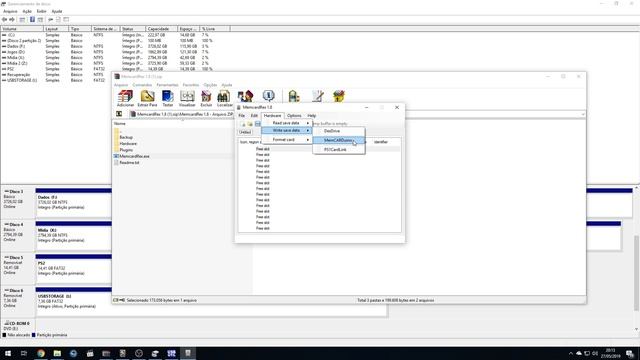This screenshot has height=360, width=640.
Task: Select Disco 6 USBSTORAGE partition block
Action: pyautogui.click(x=211, y=302)
